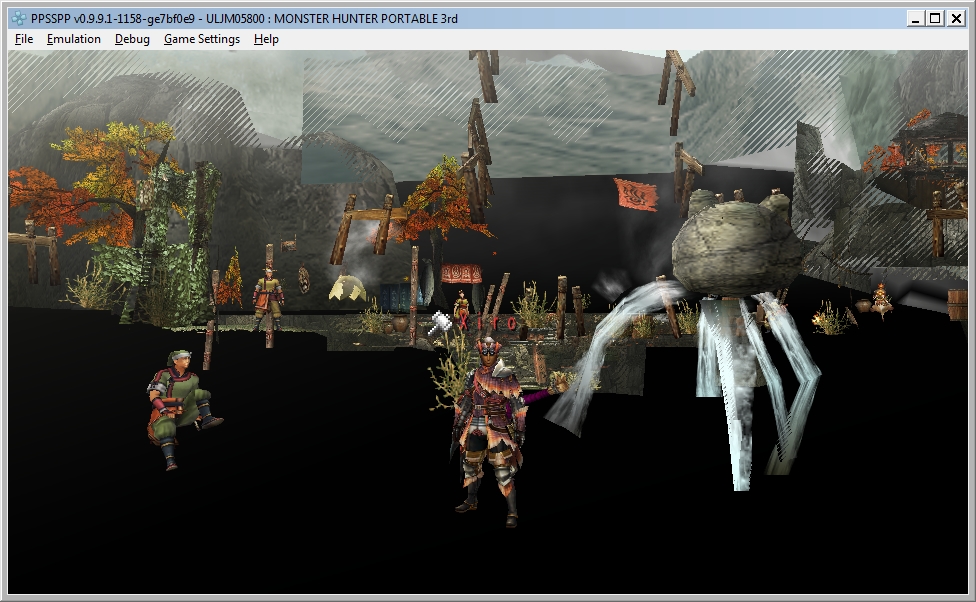Click the window title bar text
Viewport: 976px width, 602px height.
point(244,18)
